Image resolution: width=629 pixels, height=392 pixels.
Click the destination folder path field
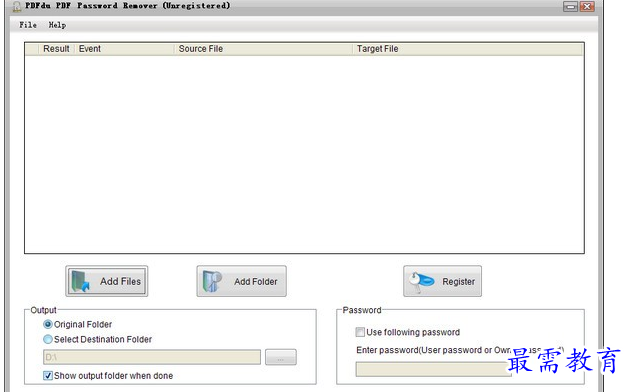tap(152, 357)
